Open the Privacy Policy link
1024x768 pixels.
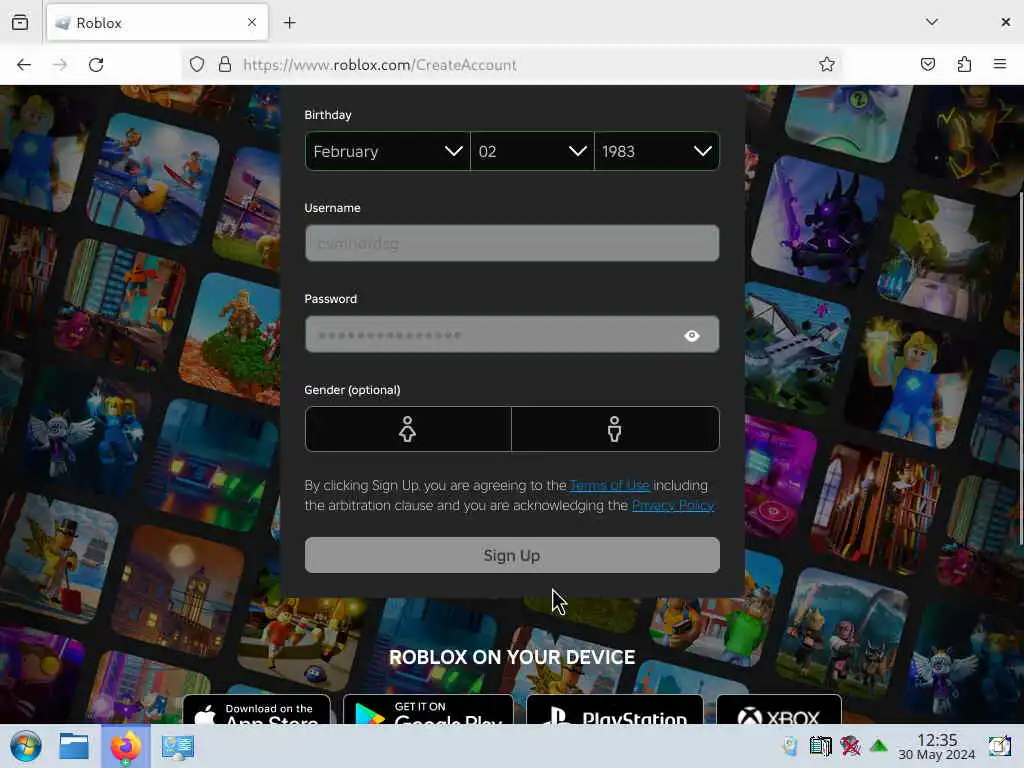coord(673,505)
